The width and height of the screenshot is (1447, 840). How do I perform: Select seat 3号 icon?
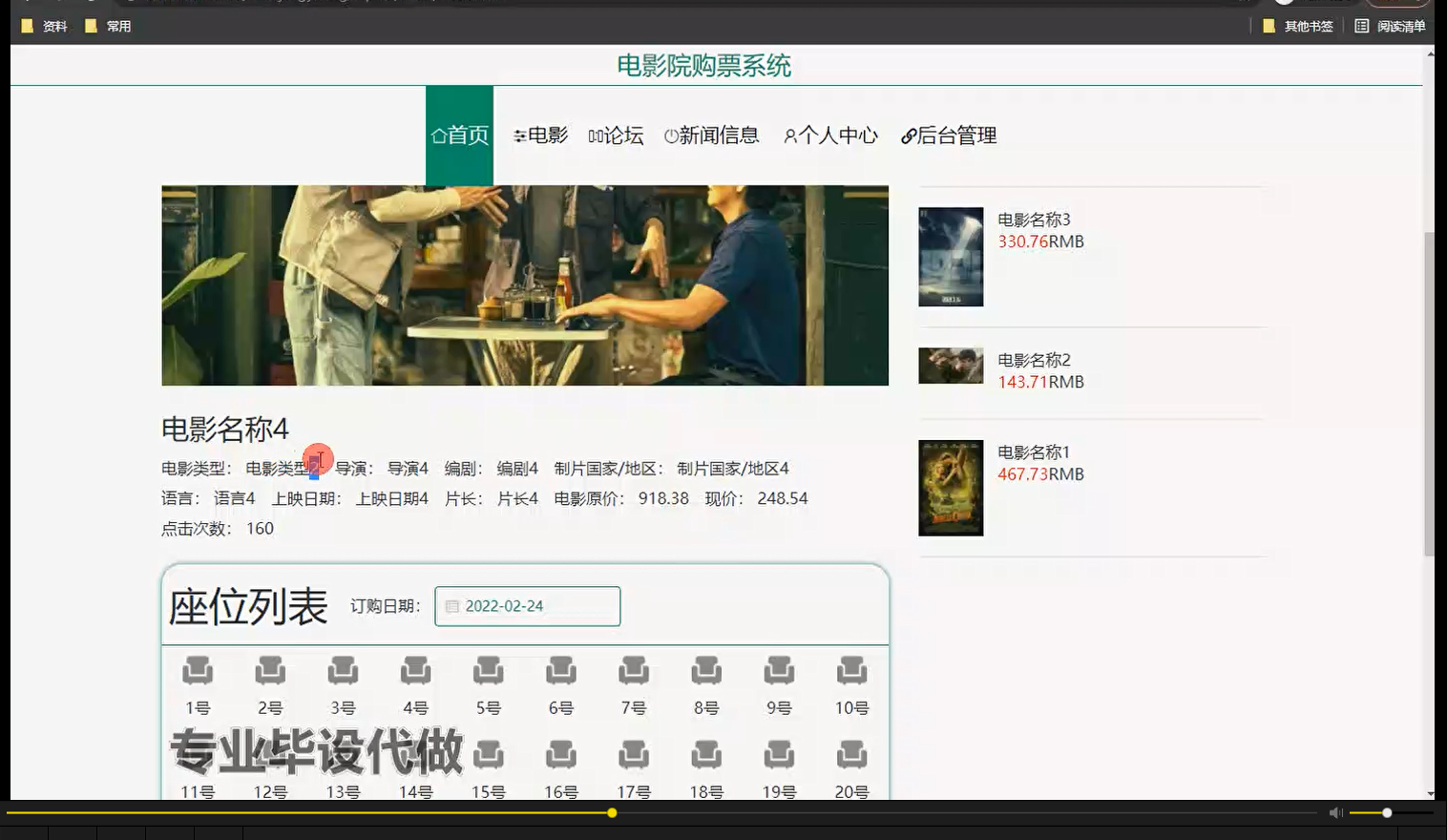pyautogui.click(x=343, y=670)
